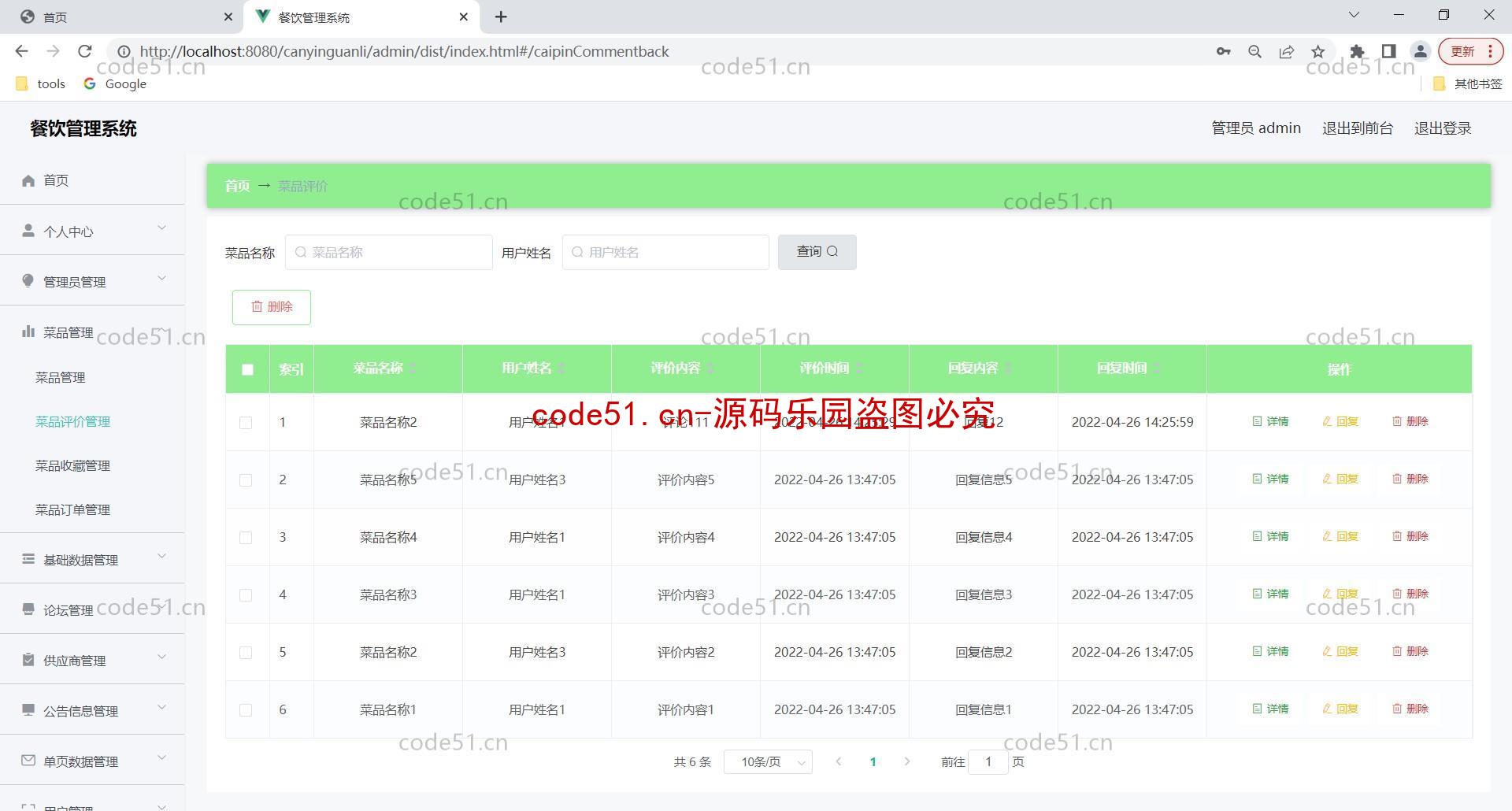Click 退出登录 in the header

[x=1443, y=128]
